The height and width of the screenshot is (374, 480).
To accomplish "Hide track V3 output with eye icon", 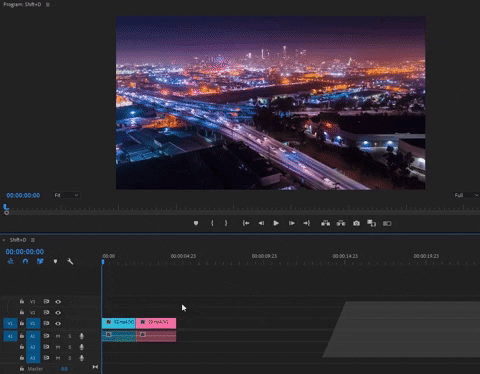I will pyautogui.click(x=58, y=302).
